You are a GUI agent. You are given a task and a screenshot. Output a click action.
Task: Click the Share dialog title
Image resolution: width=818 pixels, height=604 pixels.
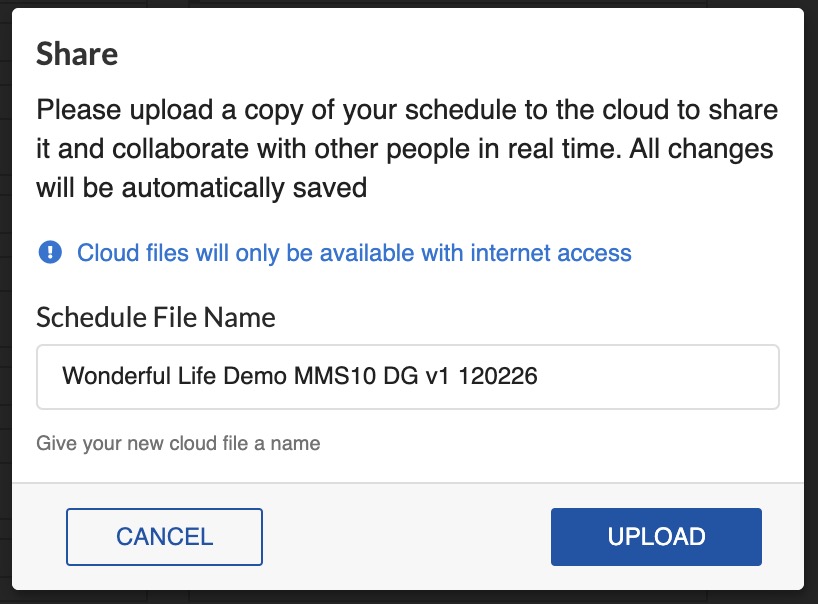click(76, 54)
